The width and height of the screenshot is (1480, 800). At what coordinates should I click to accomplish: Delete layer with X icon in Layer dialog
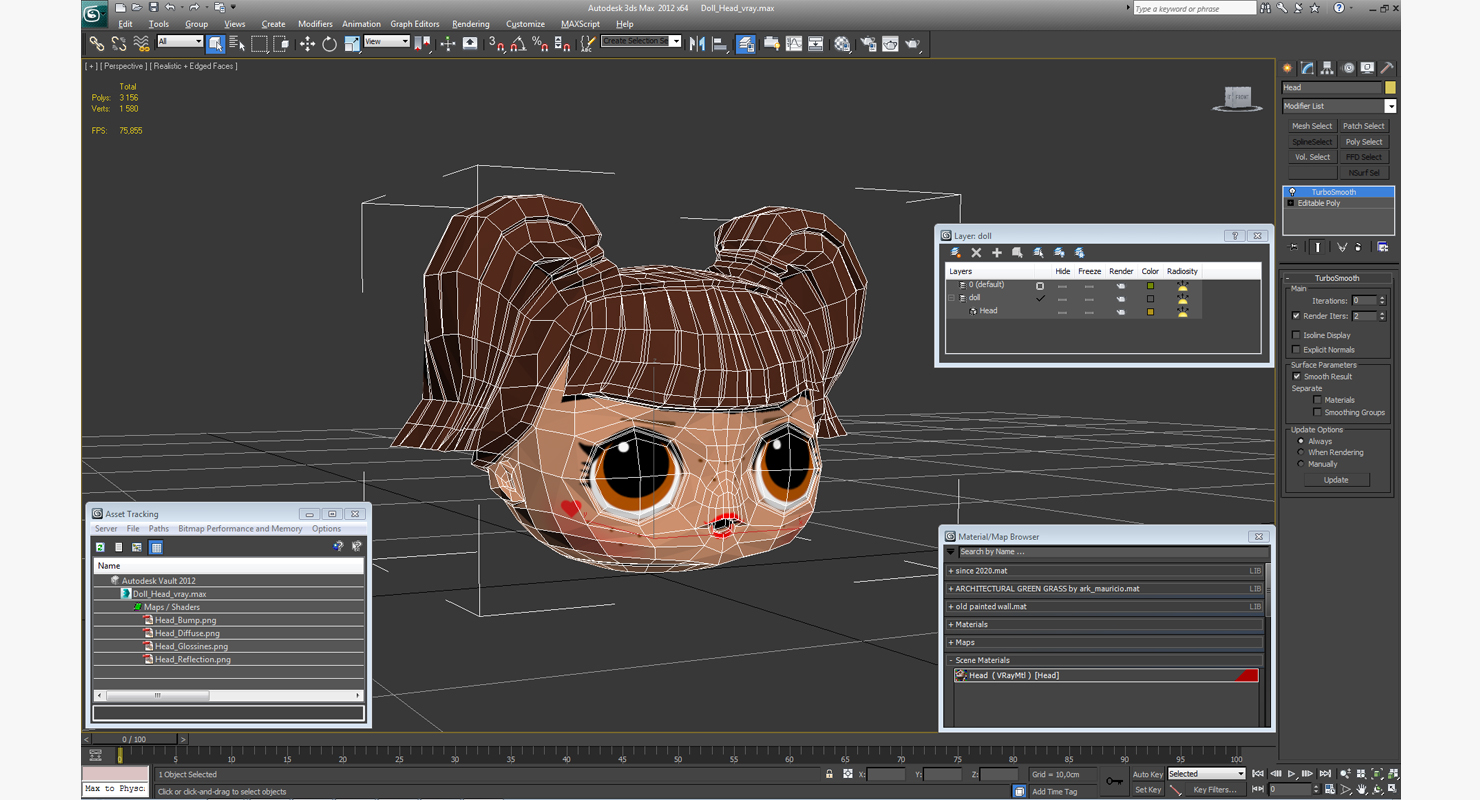pos(977,253)
